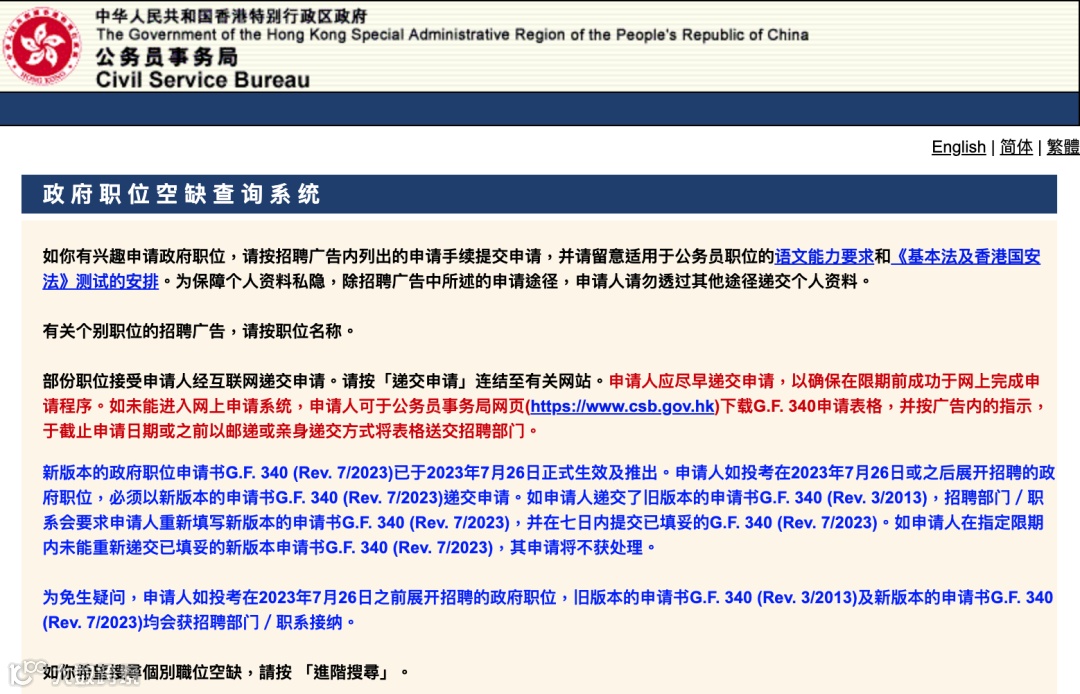
Task: Click the 中华人民共和国香港特别行政区政府 header text
Action: click(231, 16)
